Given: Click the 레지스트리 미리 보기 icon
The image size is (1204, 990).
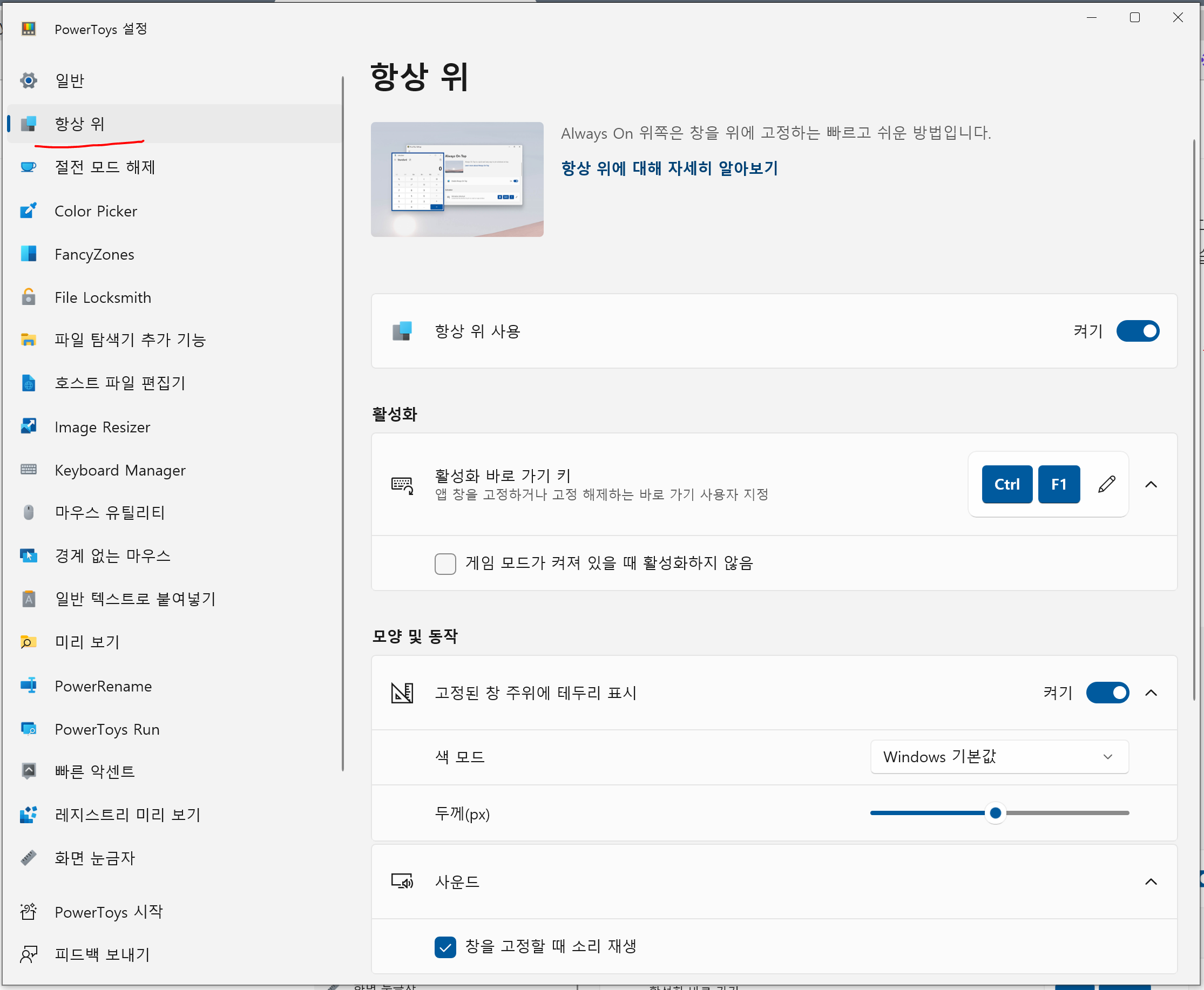Looking at the screenshot, I should click(x=29, y=815).
